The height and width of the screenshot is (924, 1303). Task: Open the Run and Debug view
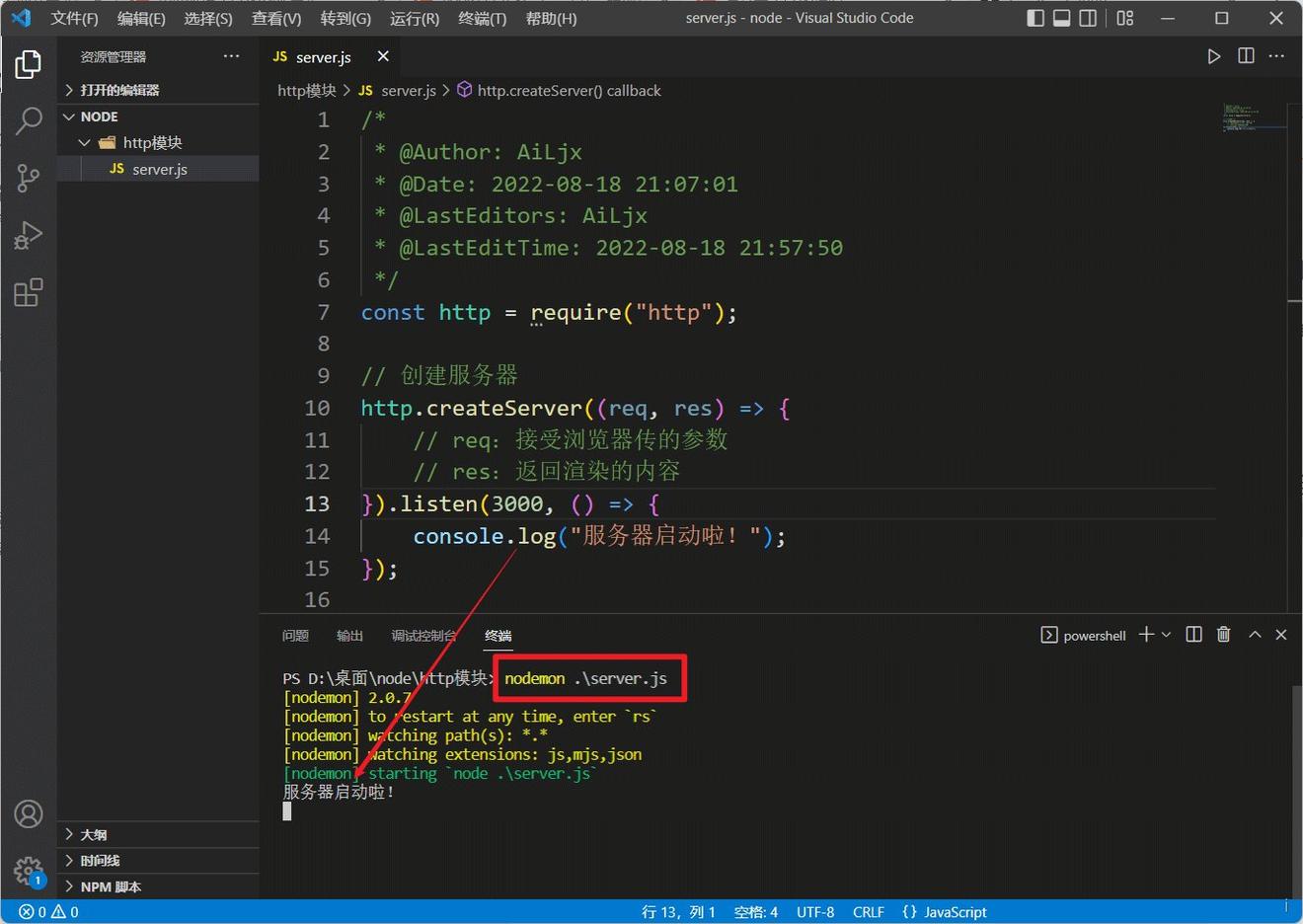coord(29,235)
